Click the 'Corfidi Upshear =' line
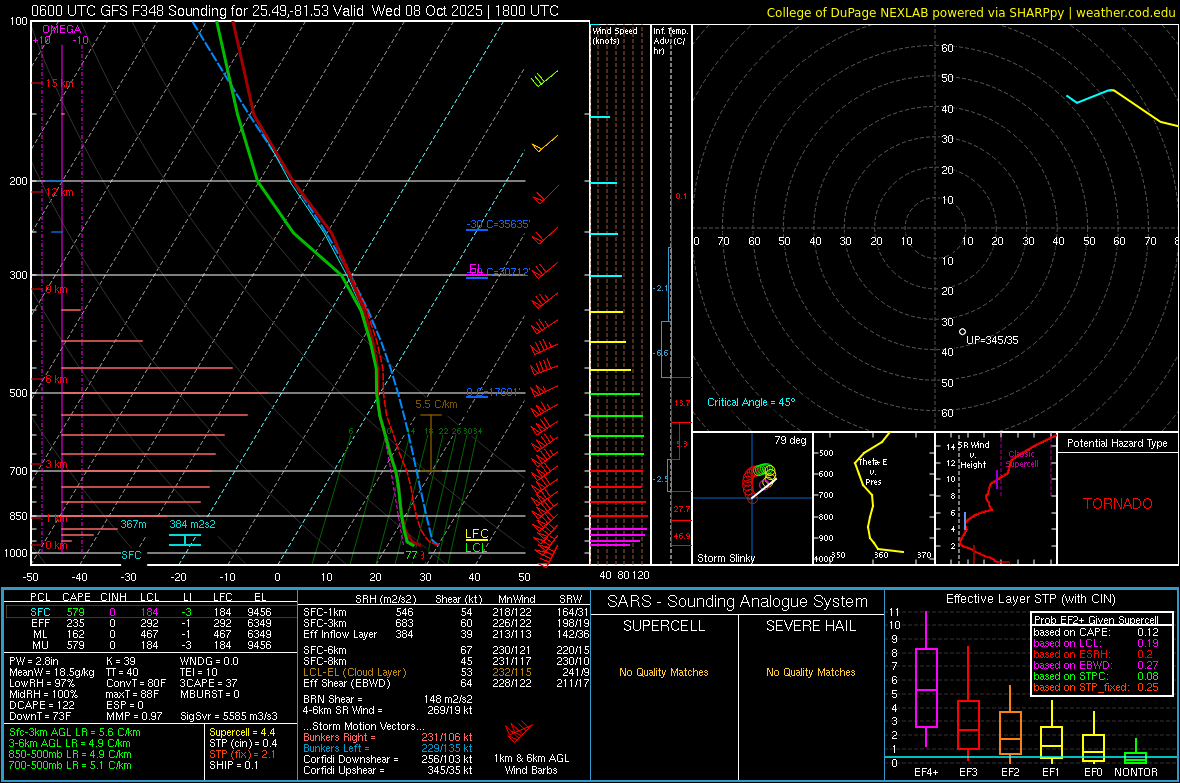The image size is (1180, 783). 387,770
